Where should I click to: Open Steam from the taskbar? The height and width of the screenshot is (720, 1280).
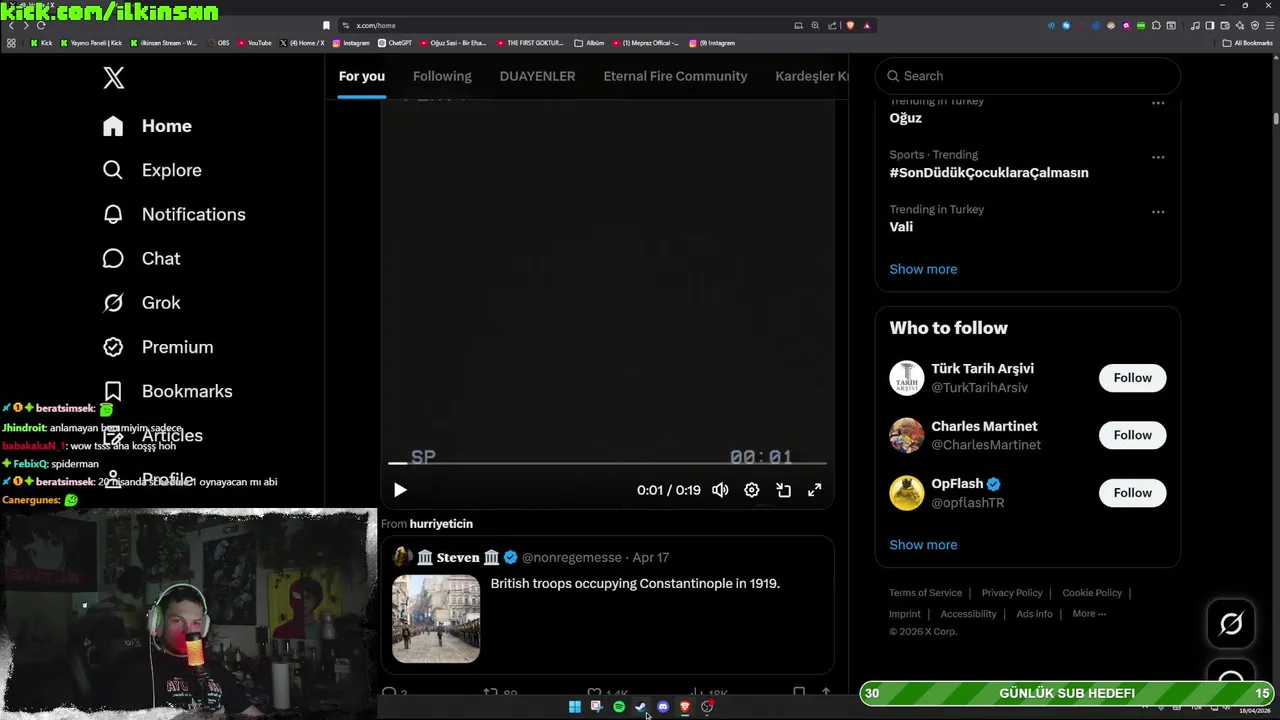click(641, 707)
